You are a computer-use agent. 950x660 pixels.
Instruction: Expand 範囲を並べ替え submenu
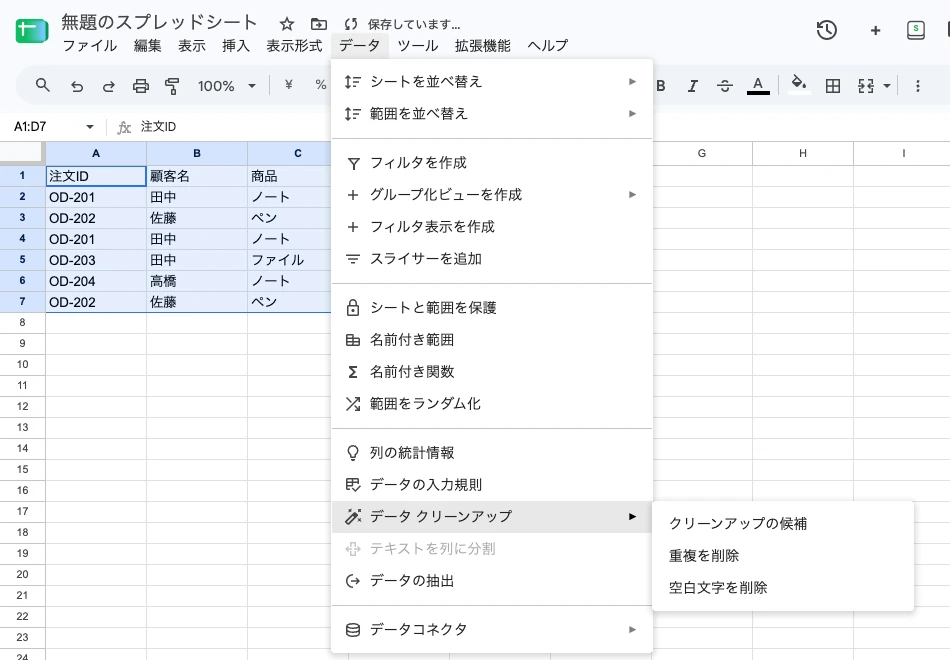(492, 113)
